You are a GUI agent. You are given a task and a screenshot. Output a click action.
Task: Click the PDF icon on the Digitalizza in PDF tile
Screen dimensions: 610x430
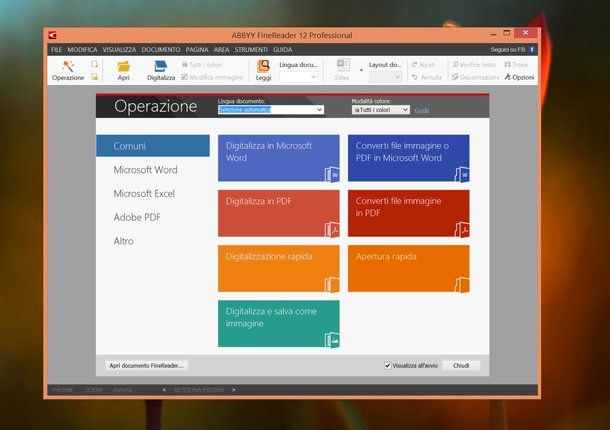[x=332, y=230]
